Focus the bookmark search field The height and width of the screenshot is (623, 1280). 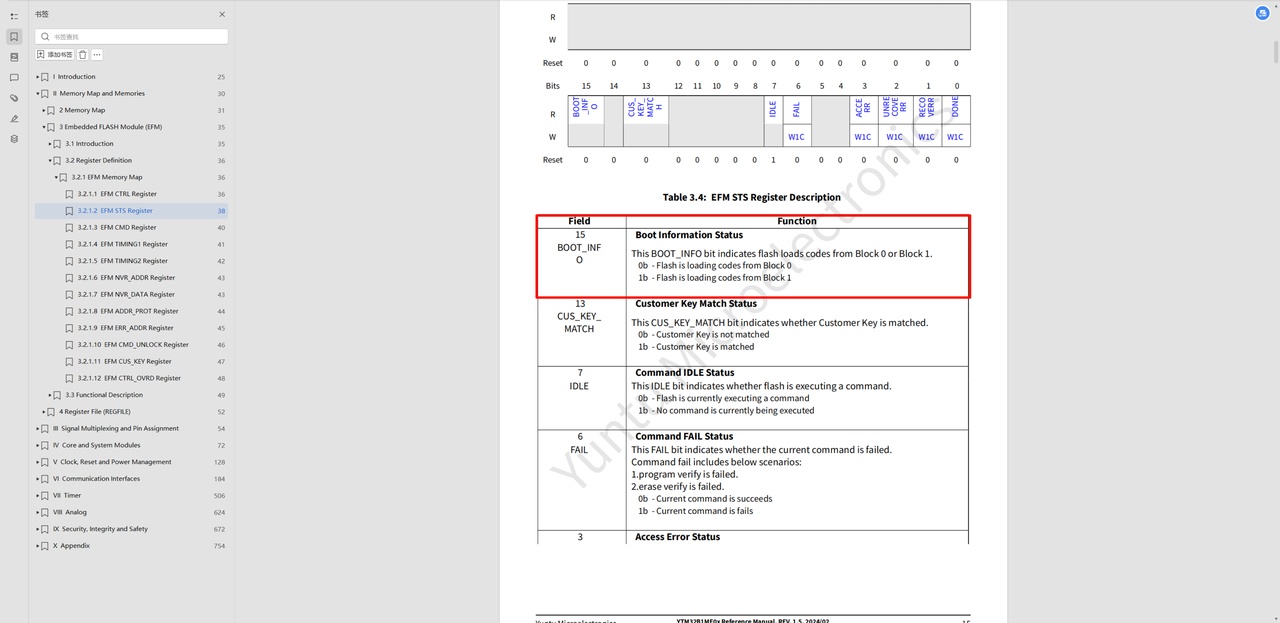[132, 36]
